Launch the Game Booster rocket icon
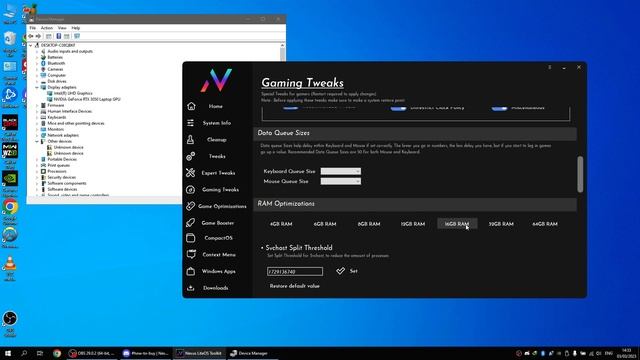 190,223
